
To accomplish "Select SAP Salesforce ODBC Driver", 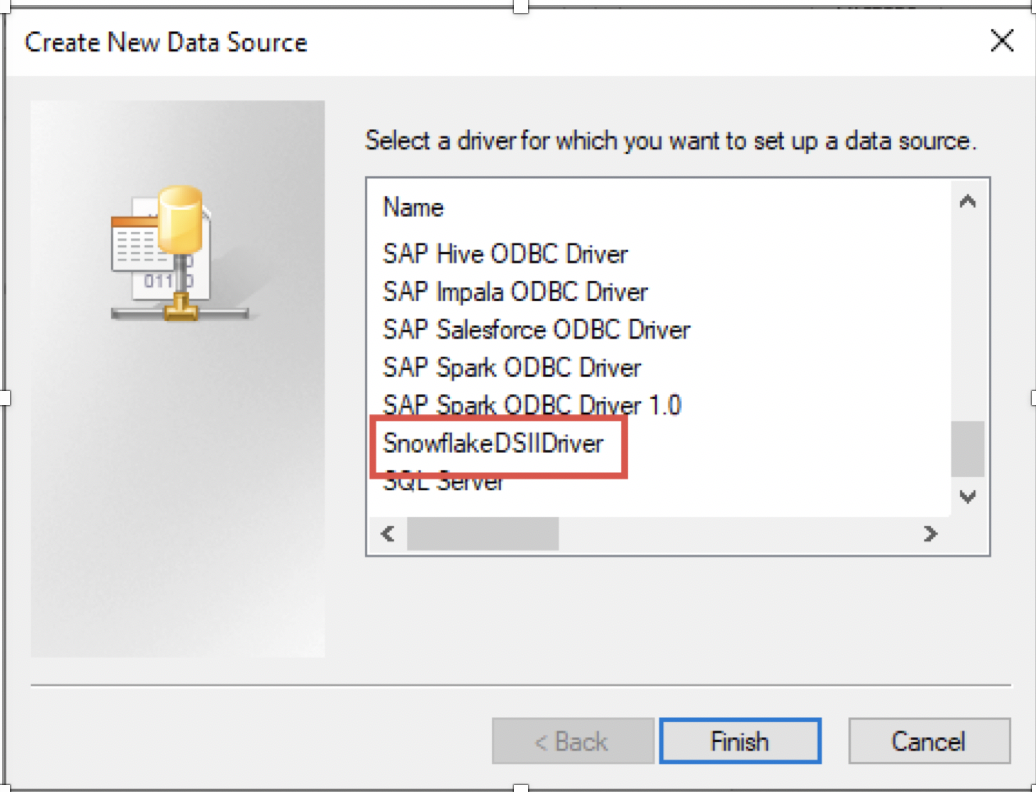I will coord(536,330).
